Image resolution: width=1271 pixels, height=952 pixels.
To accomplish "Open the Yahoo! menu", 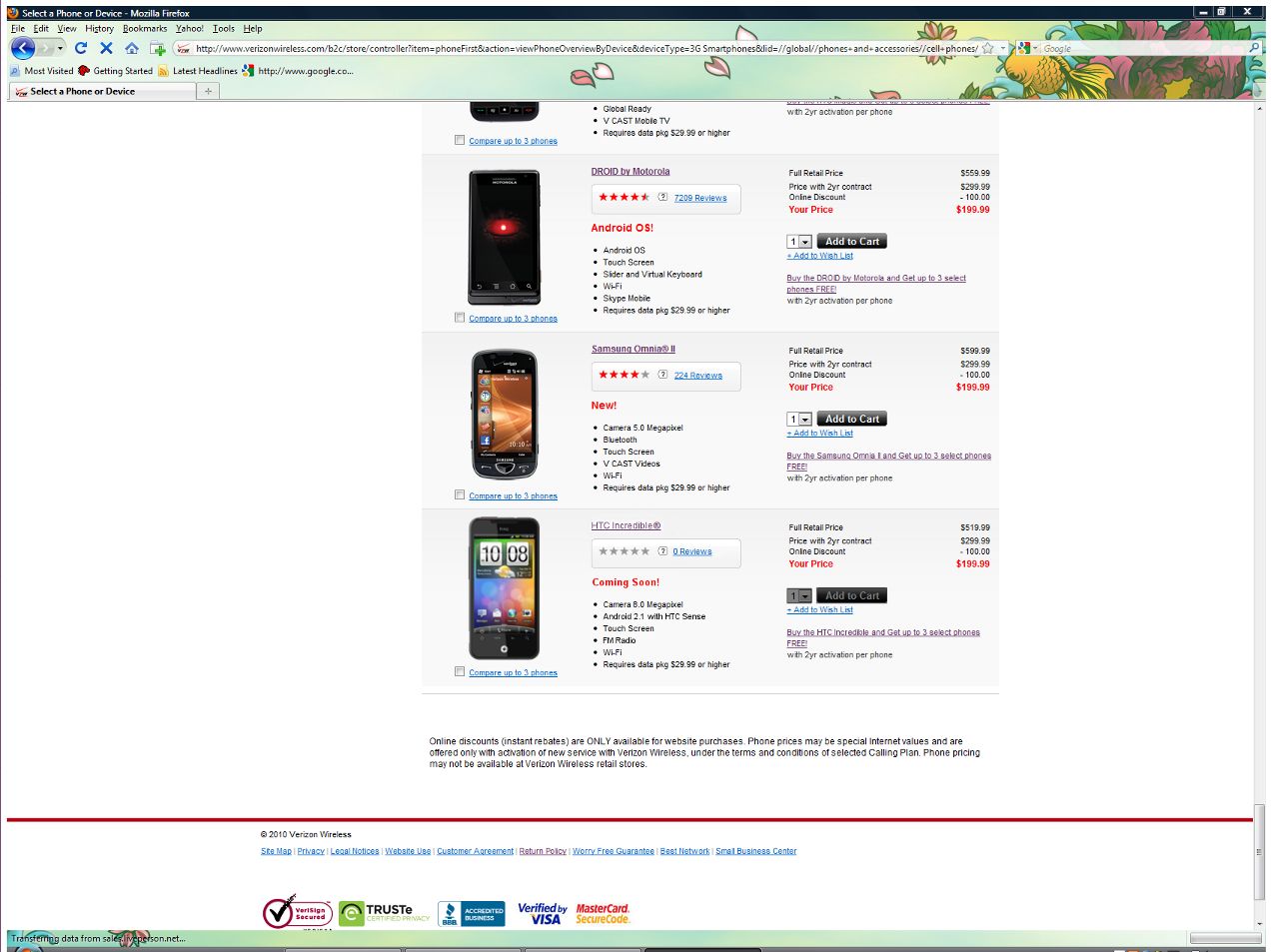I will [x=190, y=29].
